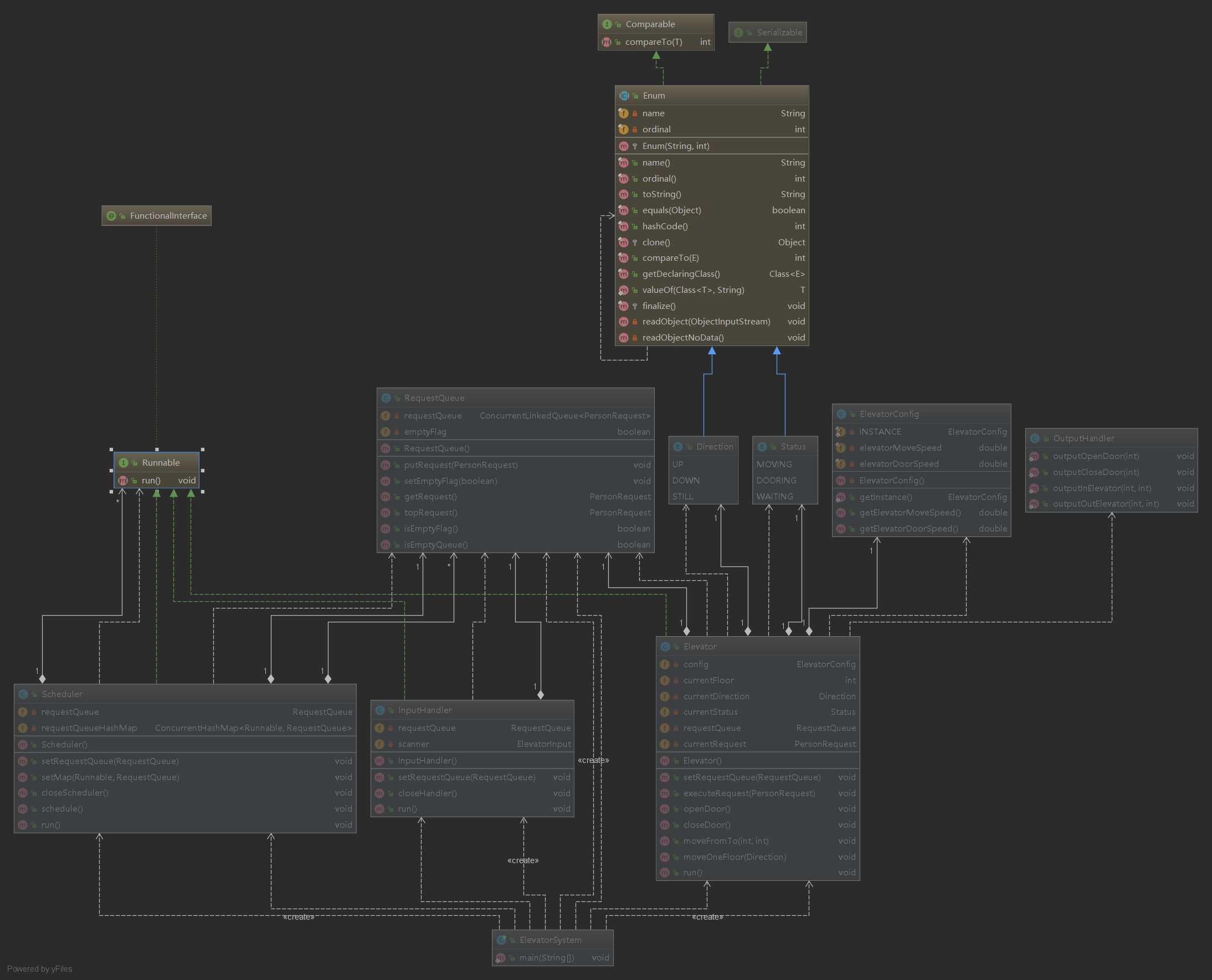This screenshot has width=1212, height=980.
Task: Select the UP constant in Direction
Action: click(x=703, y=465)
